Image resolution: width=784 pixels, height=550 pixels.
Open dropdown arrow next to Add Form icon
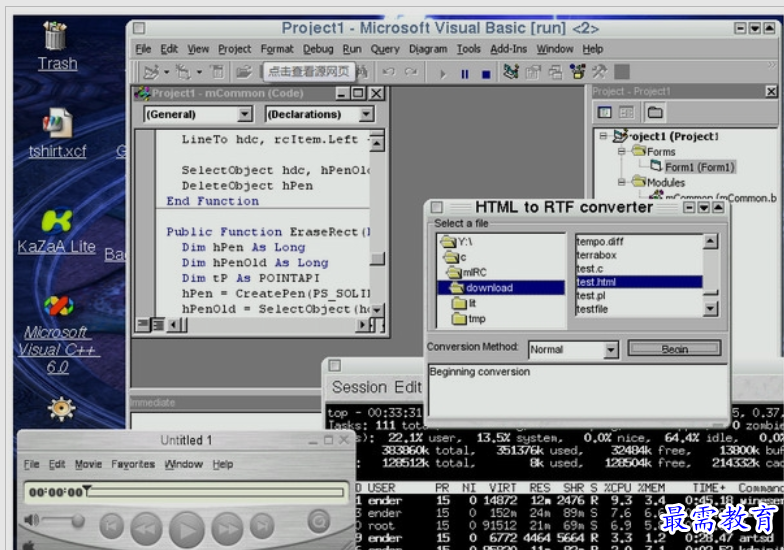click(199, 72)
